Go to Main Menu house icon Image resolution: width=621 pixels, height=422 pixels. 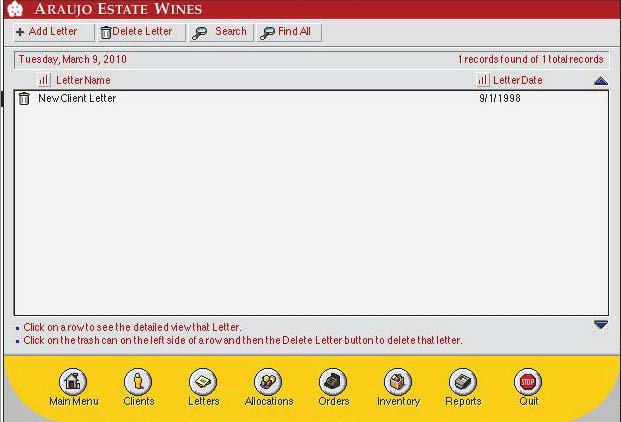(73, 382)
